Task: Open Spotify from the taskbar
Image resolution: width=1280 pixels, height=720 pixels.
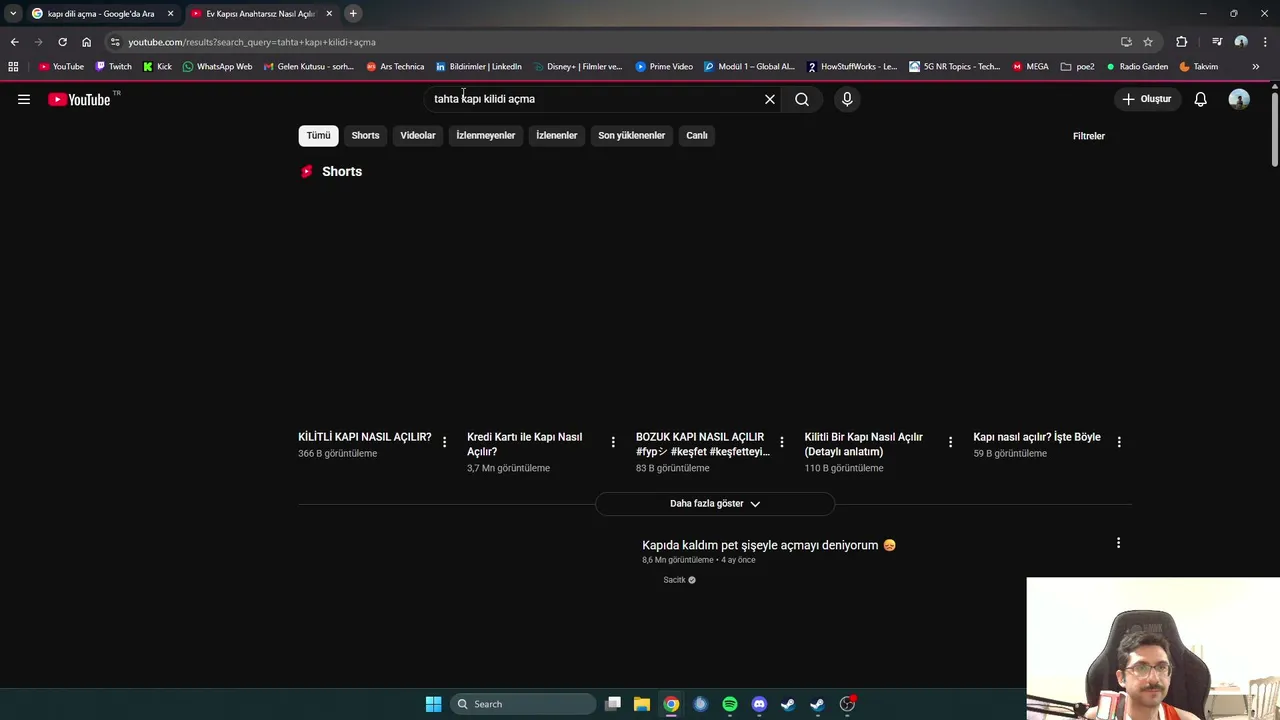Action: point(730,704)
